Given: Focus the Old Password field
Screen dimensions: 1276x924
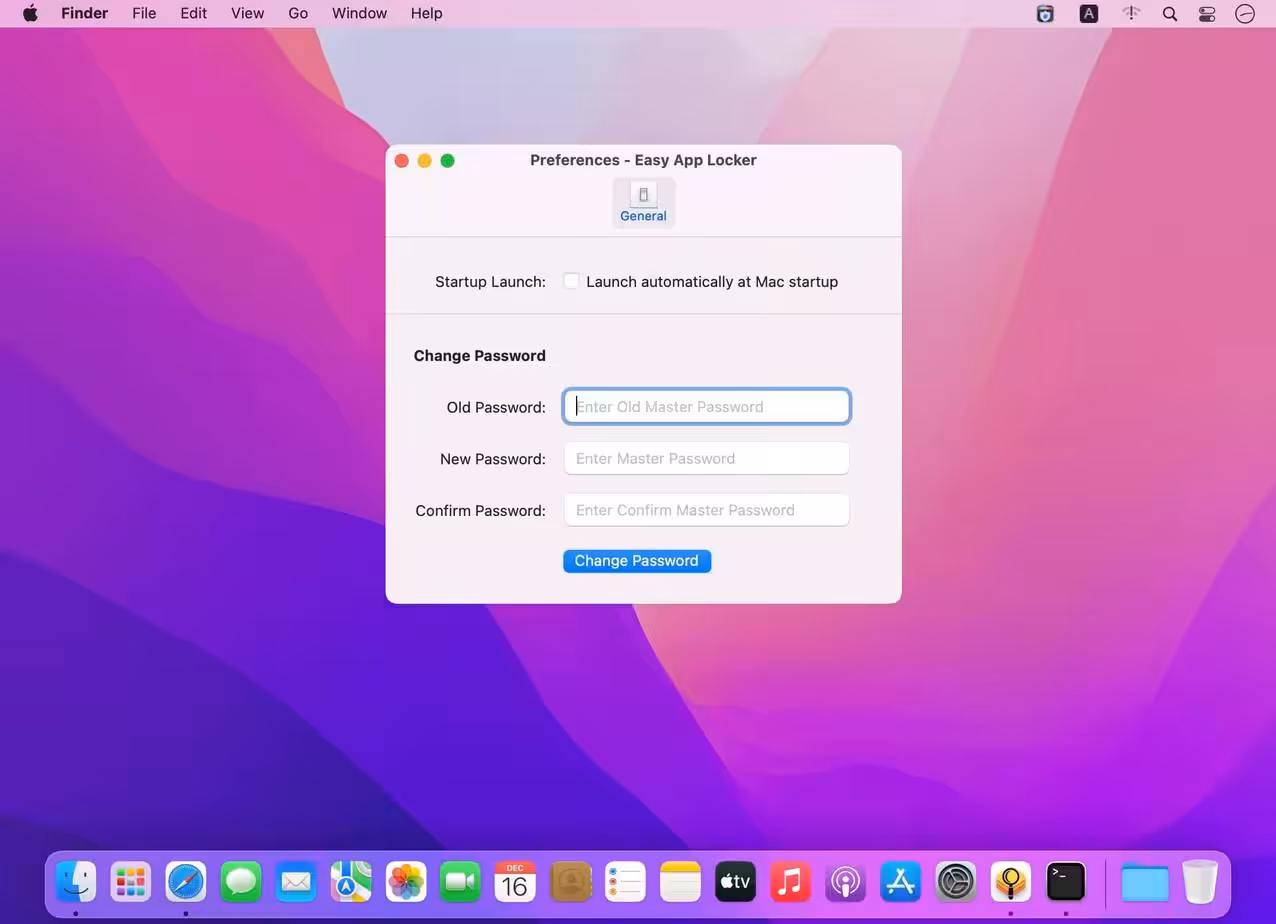Looking at the screenshot, I should (x=707, y=407).
